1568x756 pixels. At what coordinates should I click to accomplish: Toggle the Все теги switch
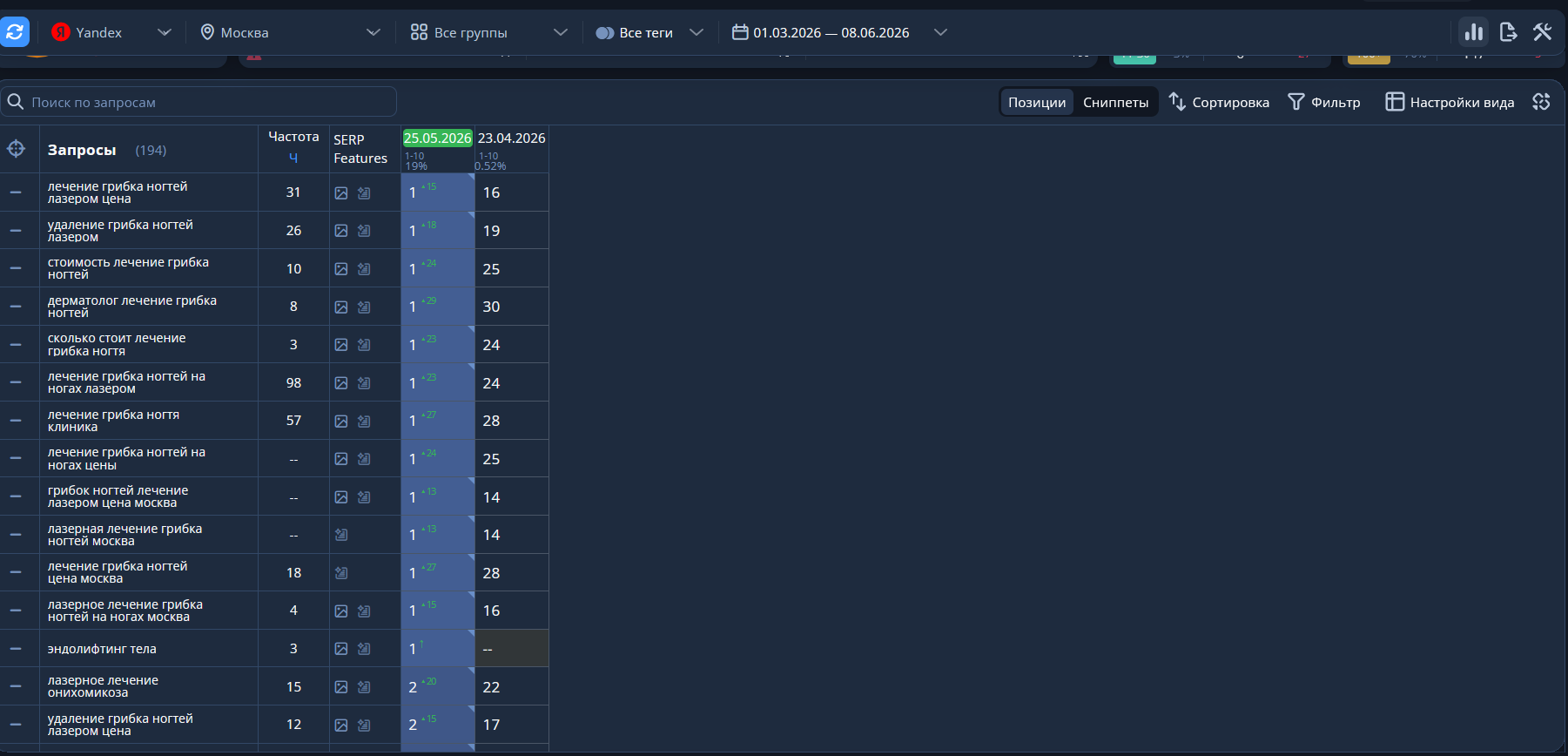(x=605, y=33)
